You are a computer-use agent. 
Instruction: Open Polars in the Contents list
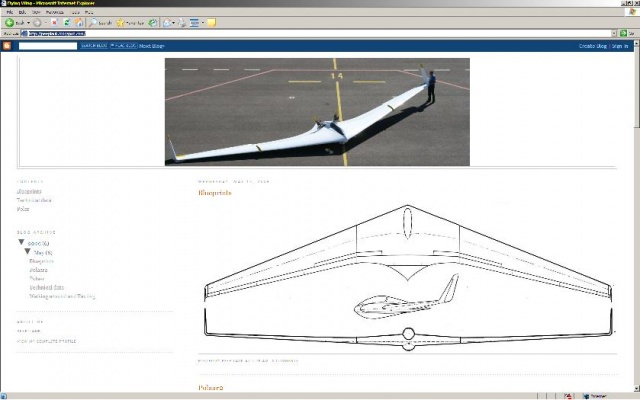tap(23, 209)
